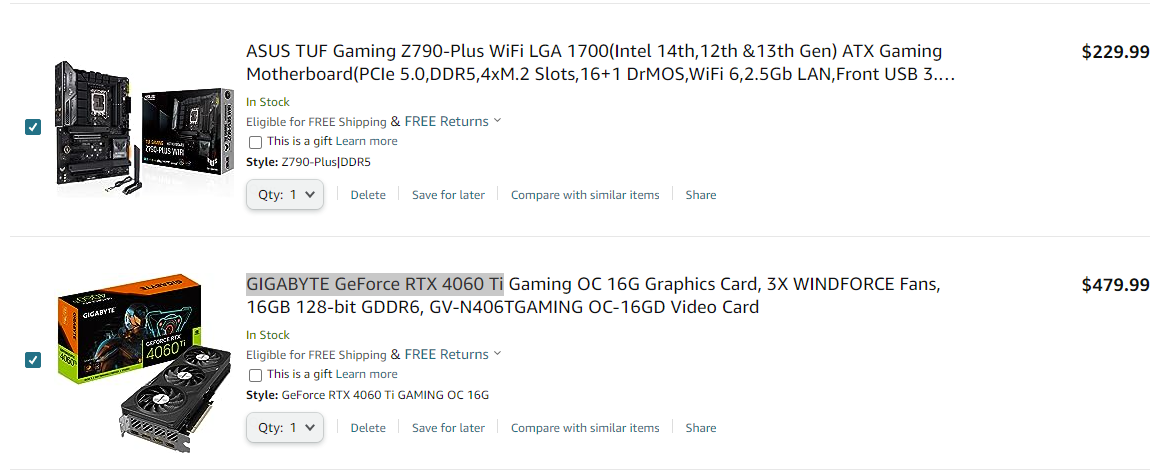The width and height of the screenshot is (1165, 470).
Task: Open quantity dropdown for GIGABYTE graphics card
Action: click(x=285, y=428)
